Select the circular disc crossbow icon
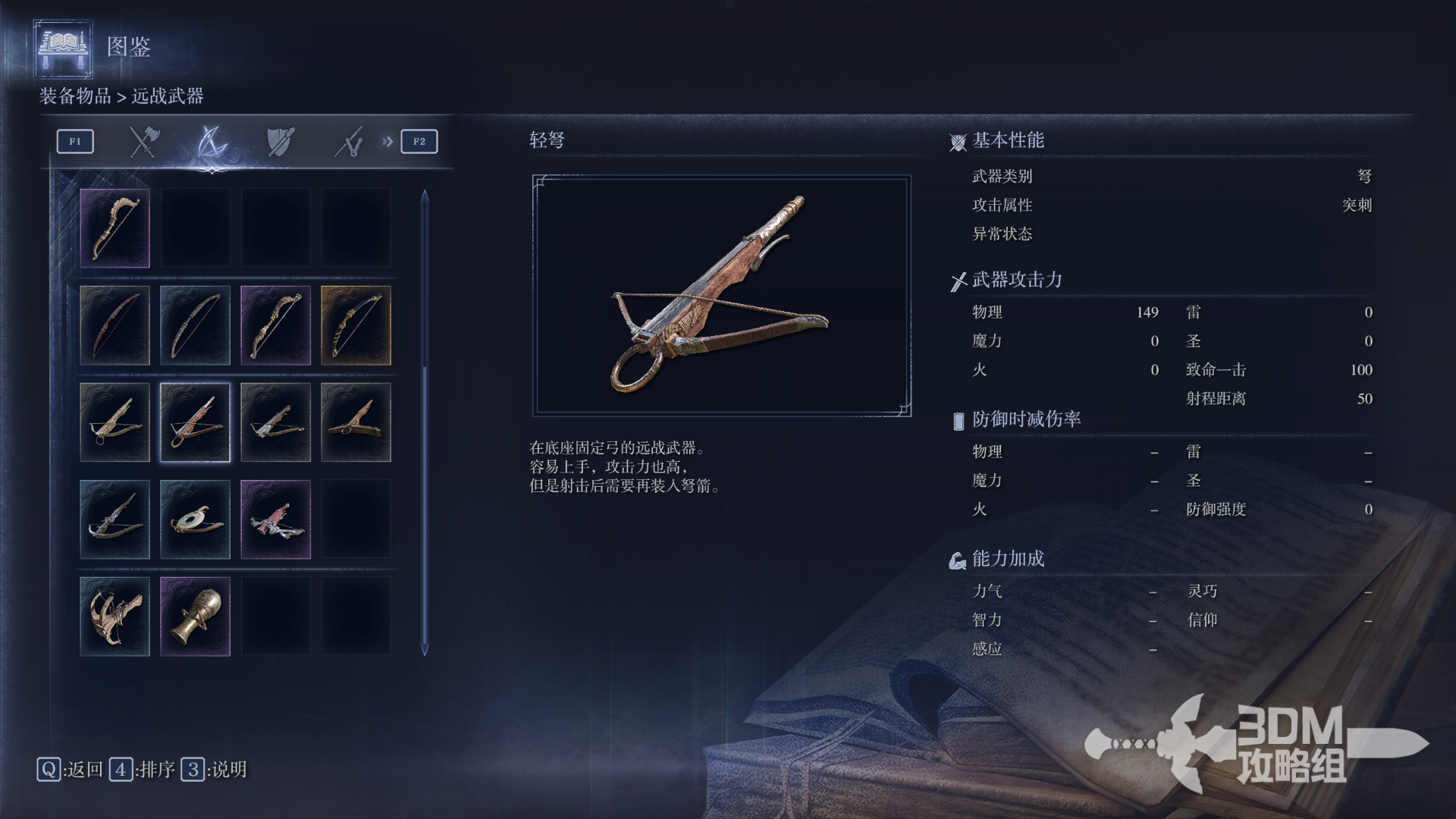1456x819 pixels. point(196,519)
